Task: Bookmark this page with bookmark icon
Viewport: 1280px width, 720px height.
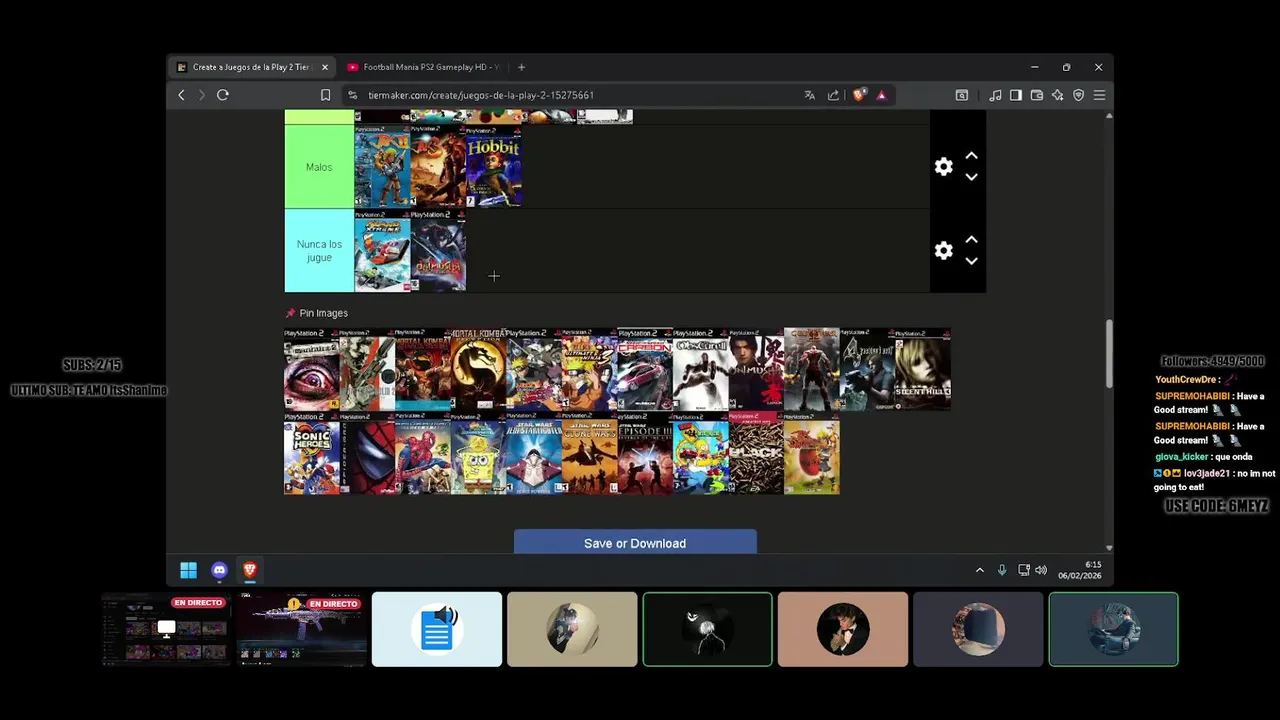Action: coord(325,95)
